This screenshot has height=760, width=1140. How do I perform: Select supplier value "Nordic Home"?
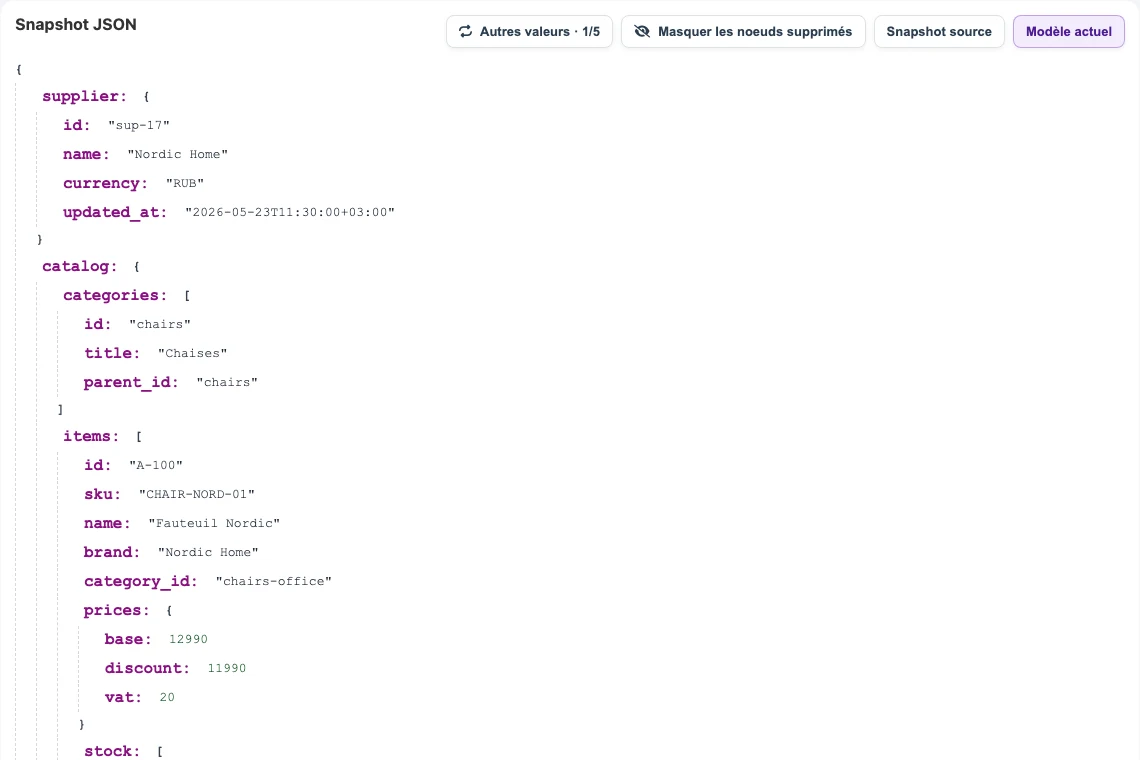pos(177,154)
